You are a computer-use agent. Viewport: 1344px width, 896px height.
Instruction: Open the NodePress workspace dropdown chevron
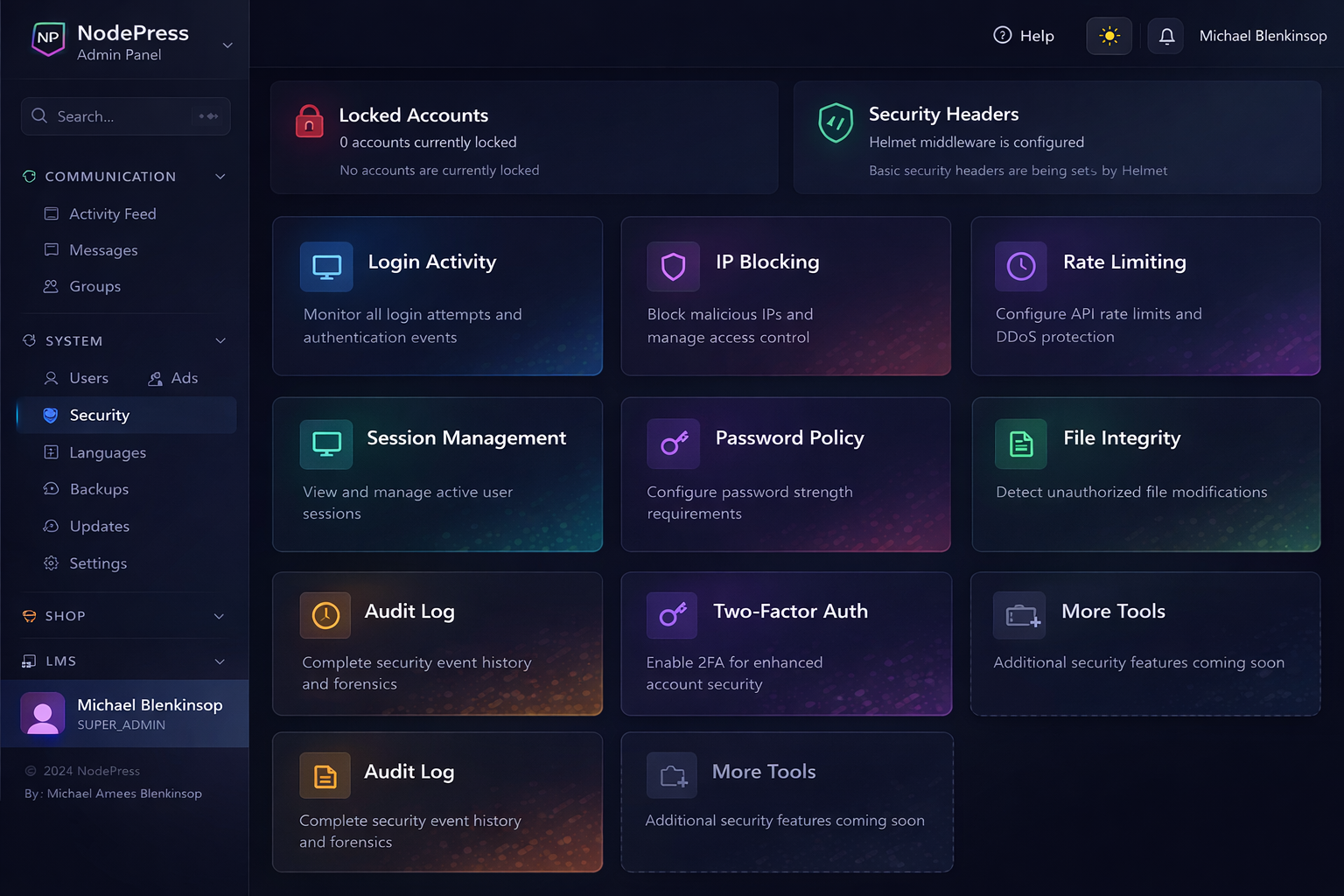pos(227,45)
